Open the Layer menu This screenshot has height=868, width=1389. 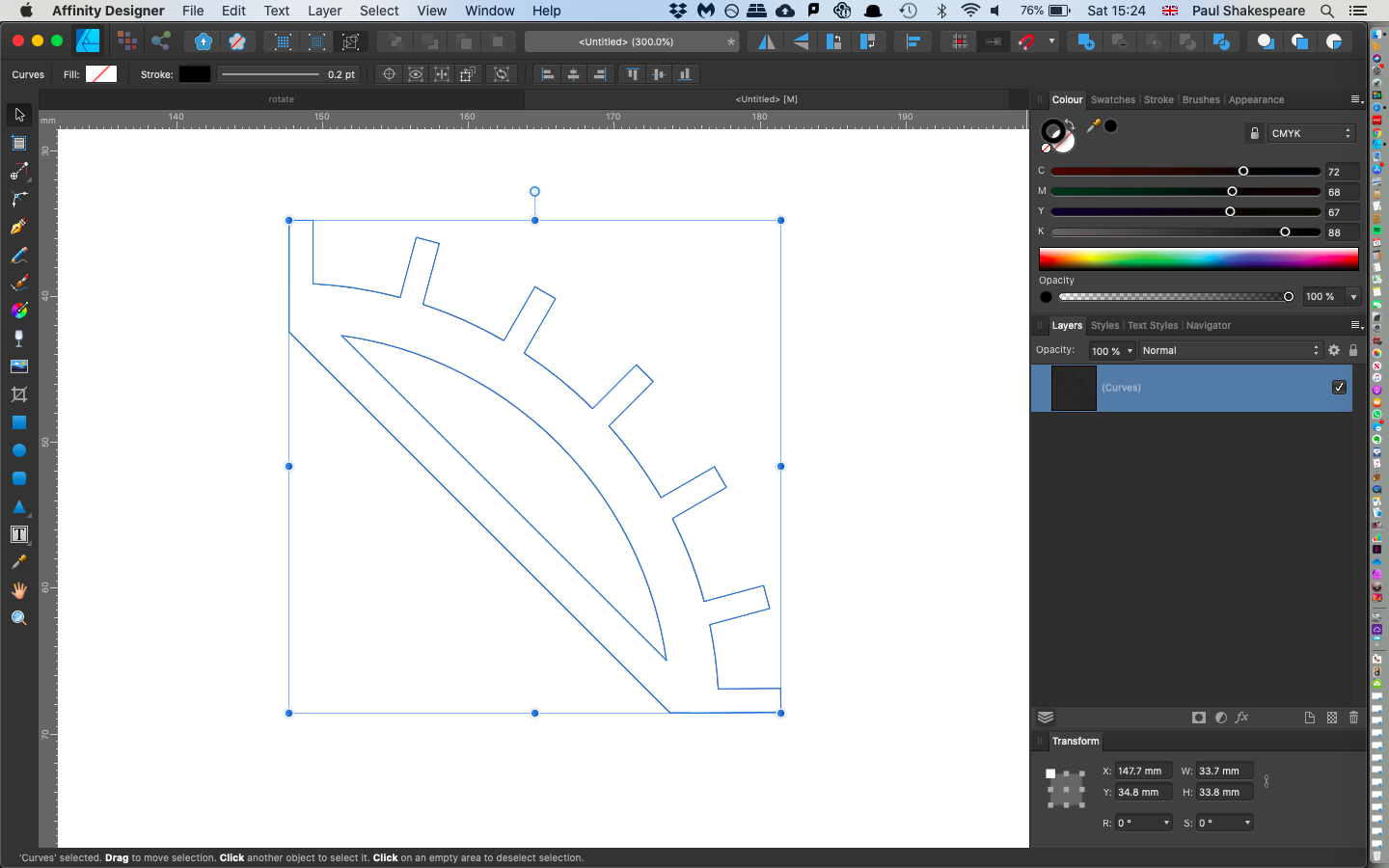324,11
